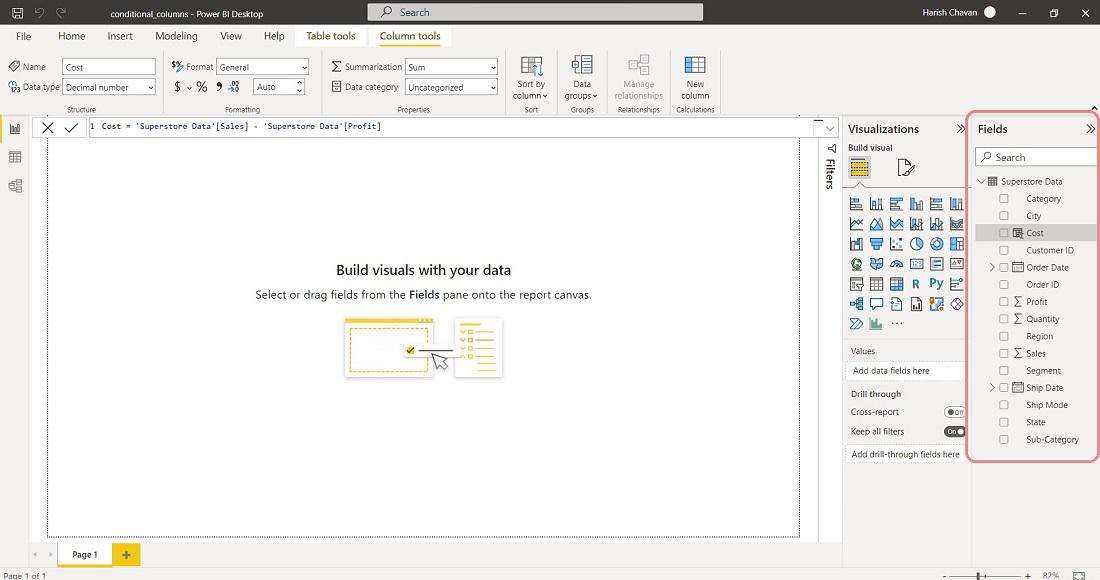This screenshot has height=580, width=1100.
Task: Check the Profit field checkbox
Action: 1004,302
